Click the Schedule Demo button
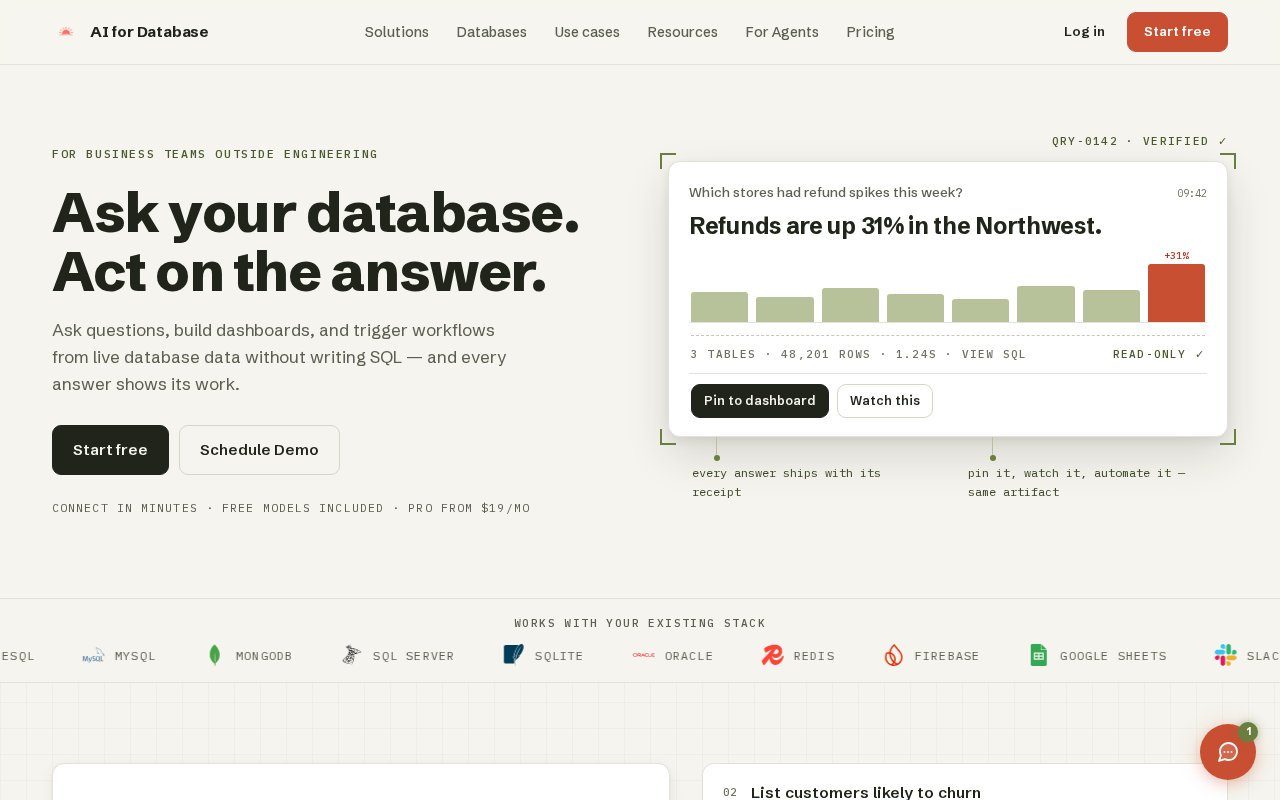 [x=260, y=450]
